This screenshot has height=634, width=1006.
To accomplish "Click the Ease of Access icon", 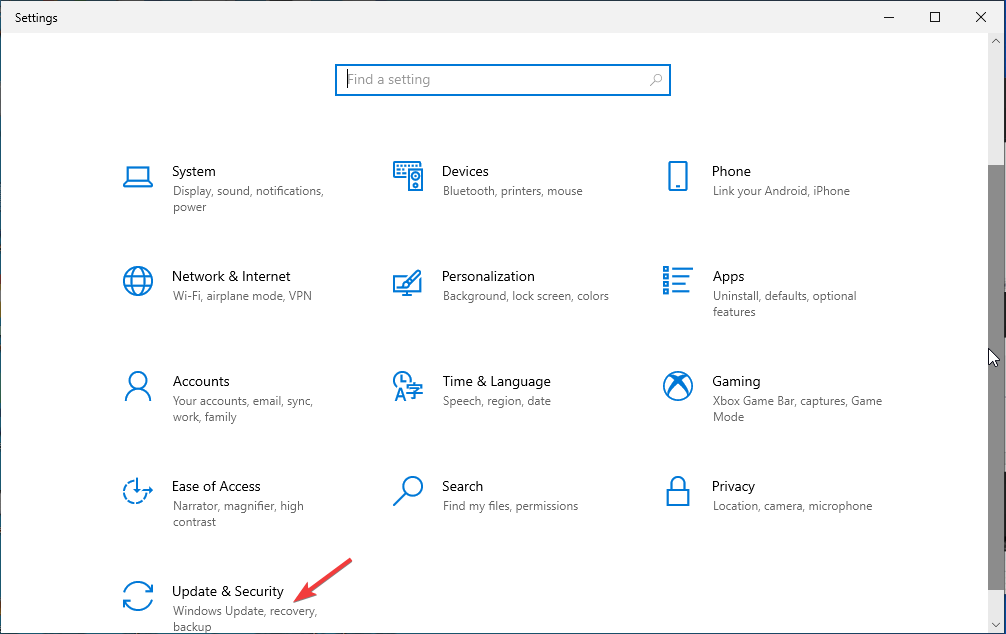I will (x=137, y=491).
